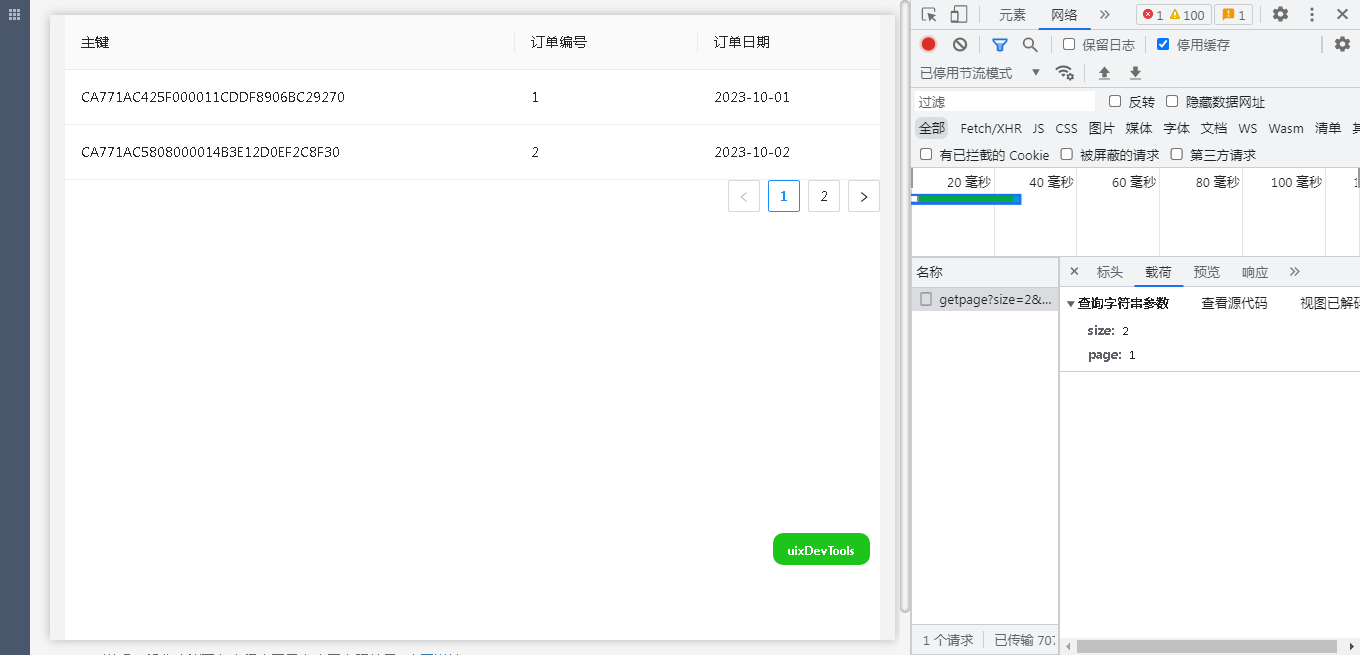Click the red record network log button
1360x655 pixels.
[x=928, y=44]
